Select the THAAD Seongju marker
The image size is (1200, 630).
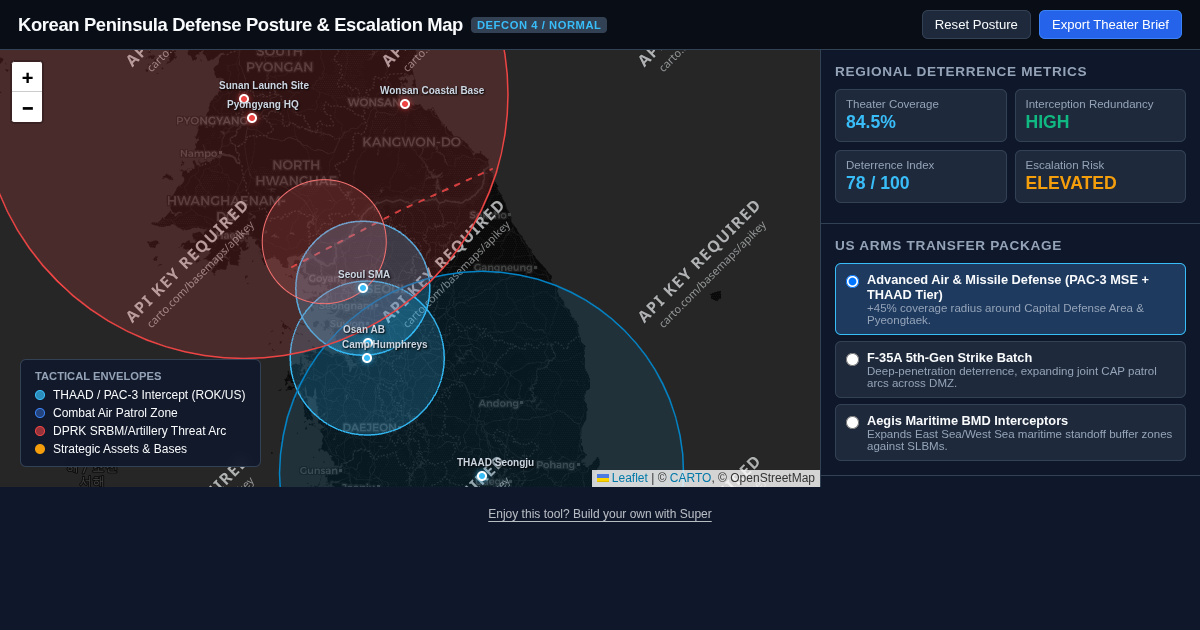(x=482, y=476)
